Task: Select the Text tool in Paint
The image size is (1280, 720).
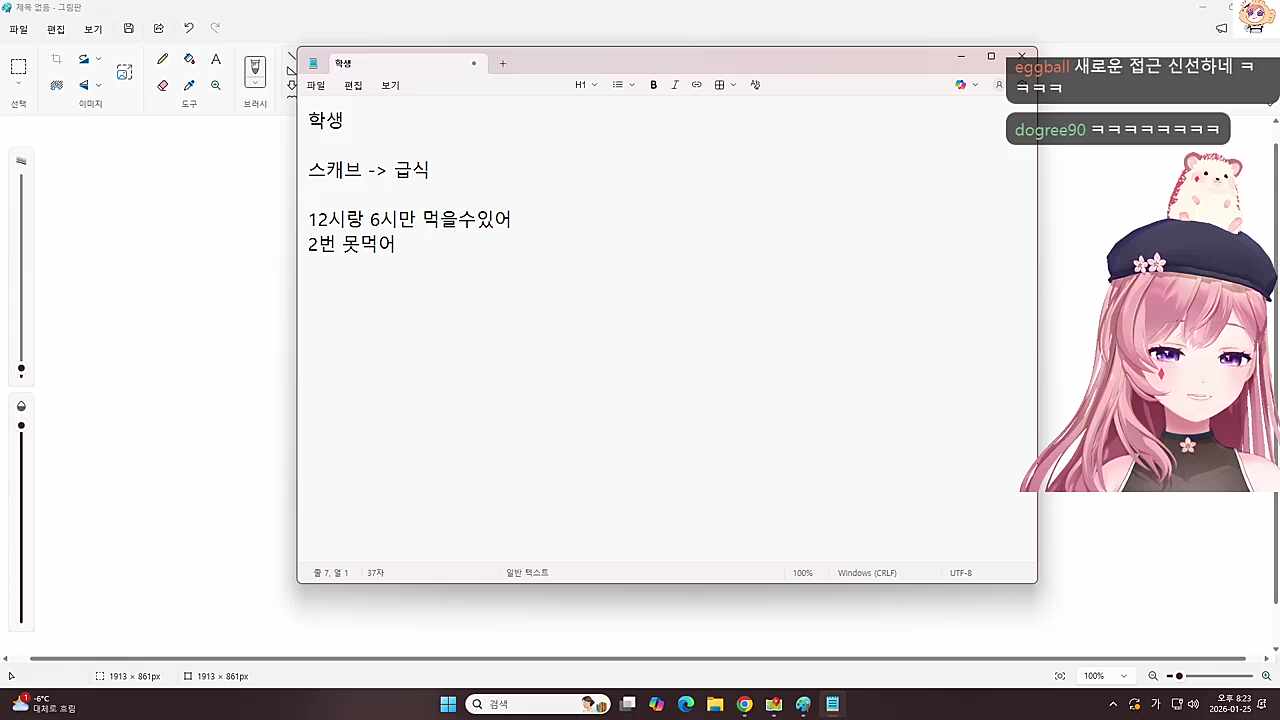Action: point(216,59)
